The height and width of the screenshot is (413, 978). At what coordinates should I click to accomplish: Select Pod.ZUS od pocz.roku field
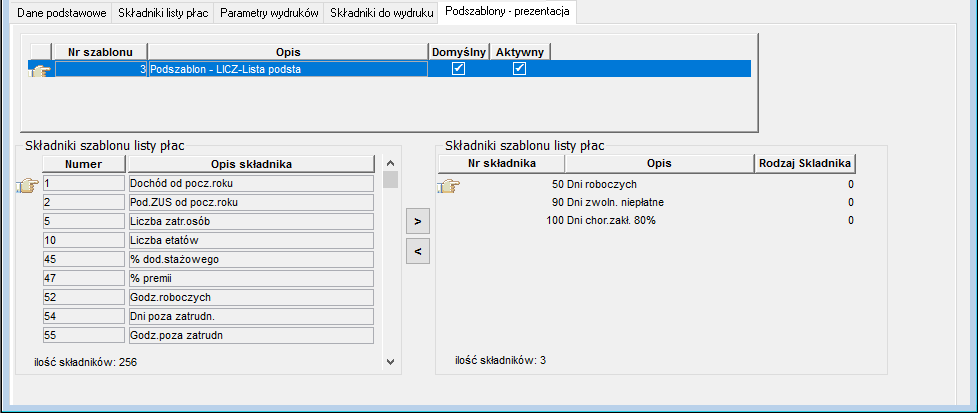(251, 203)
